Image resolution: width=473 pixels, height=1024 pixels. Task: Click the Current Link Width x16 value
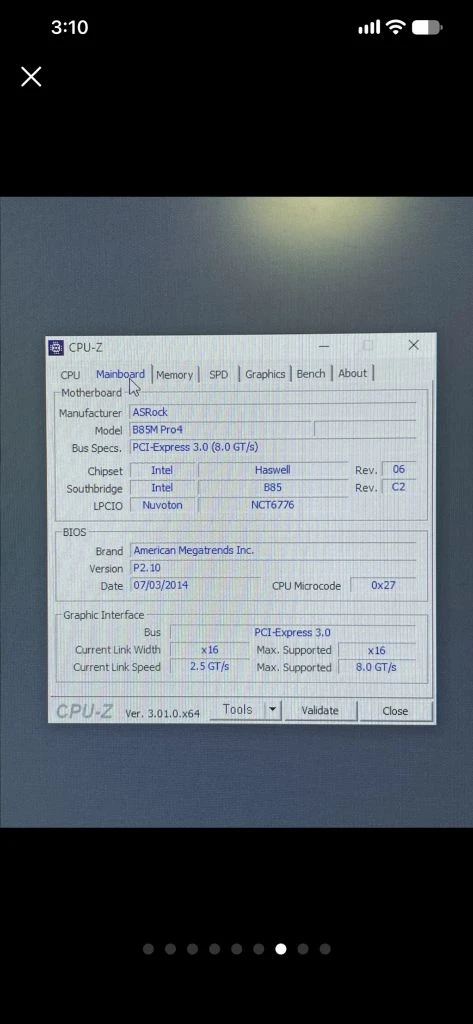(210, 650)
